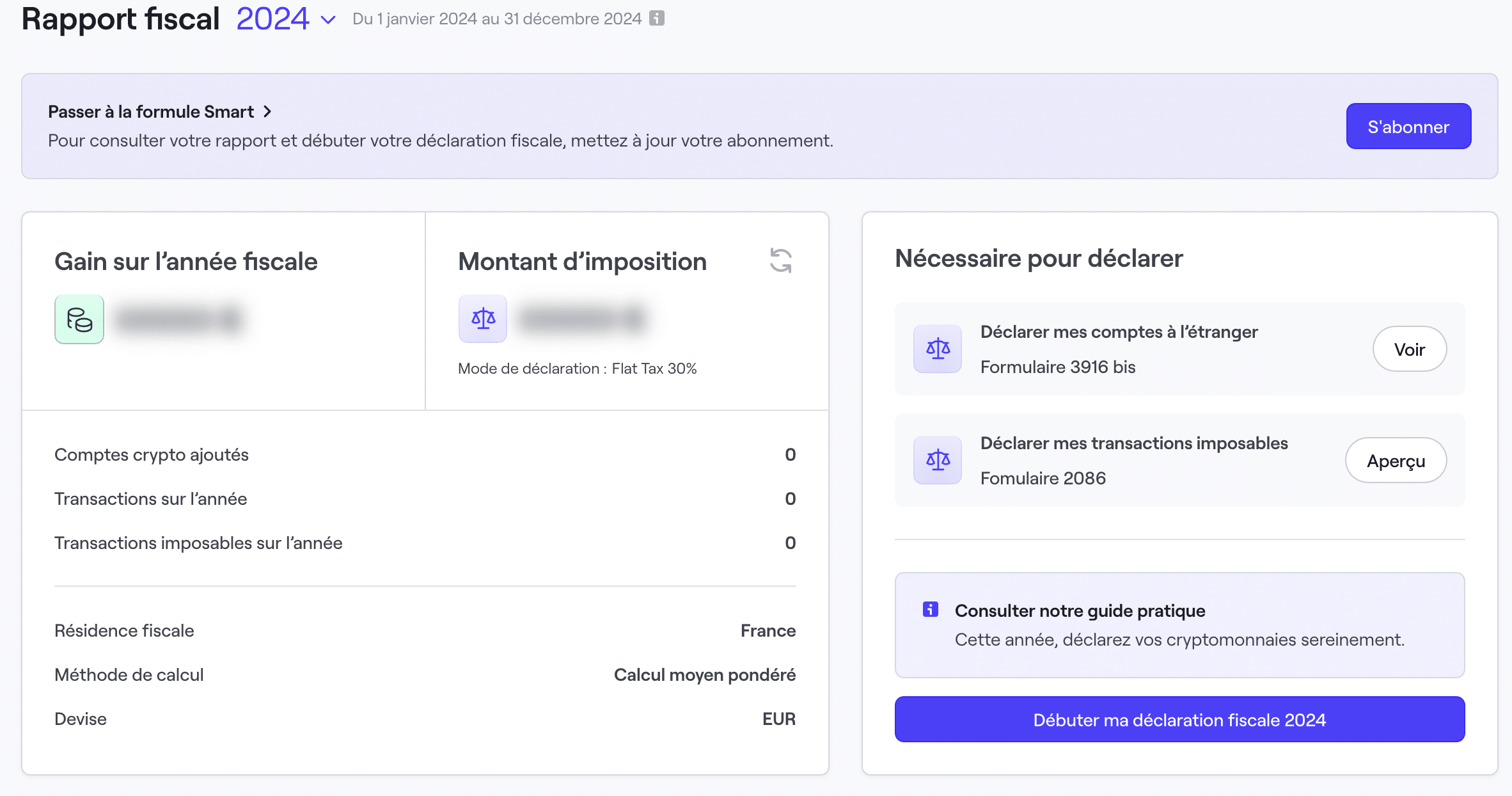Click Calcul moyen pondéré method value
The width and height of the screenshot is (1512, 796).
(704, 674)
